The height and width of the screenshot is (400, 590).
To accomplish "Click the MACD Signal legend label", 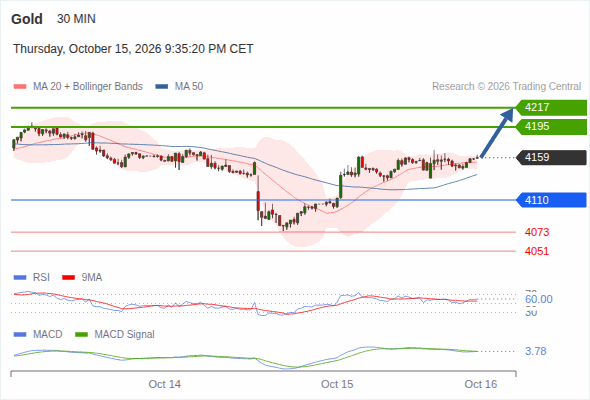I will point(124,335).
